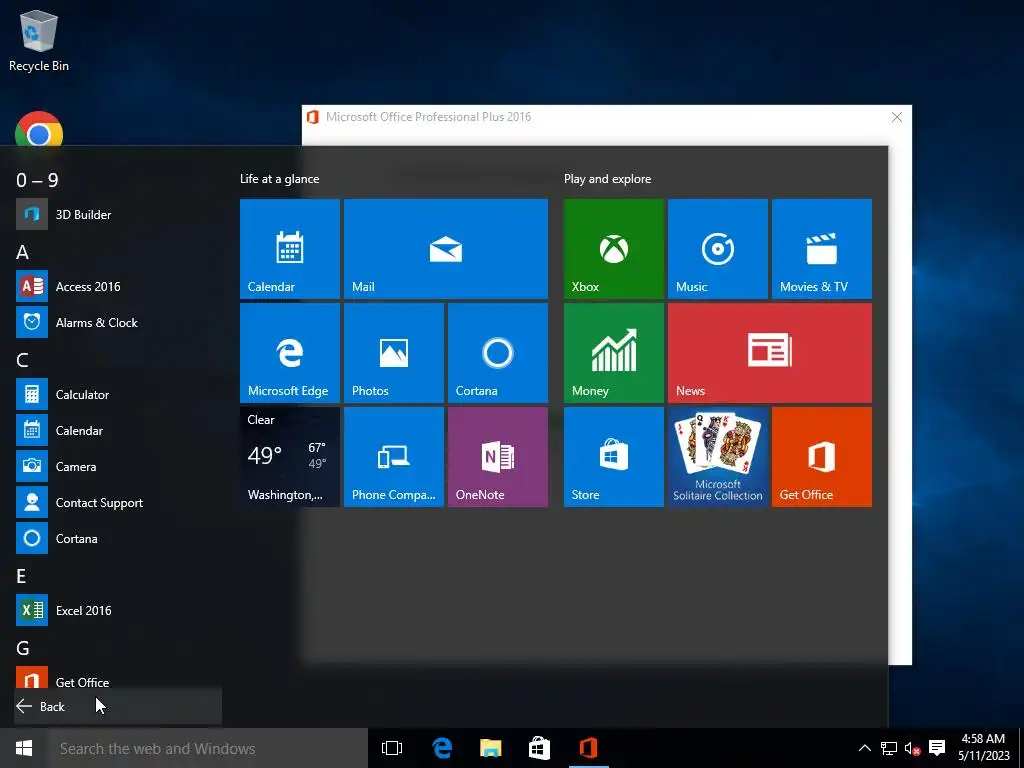Open the Store tile

pos(614,456)
